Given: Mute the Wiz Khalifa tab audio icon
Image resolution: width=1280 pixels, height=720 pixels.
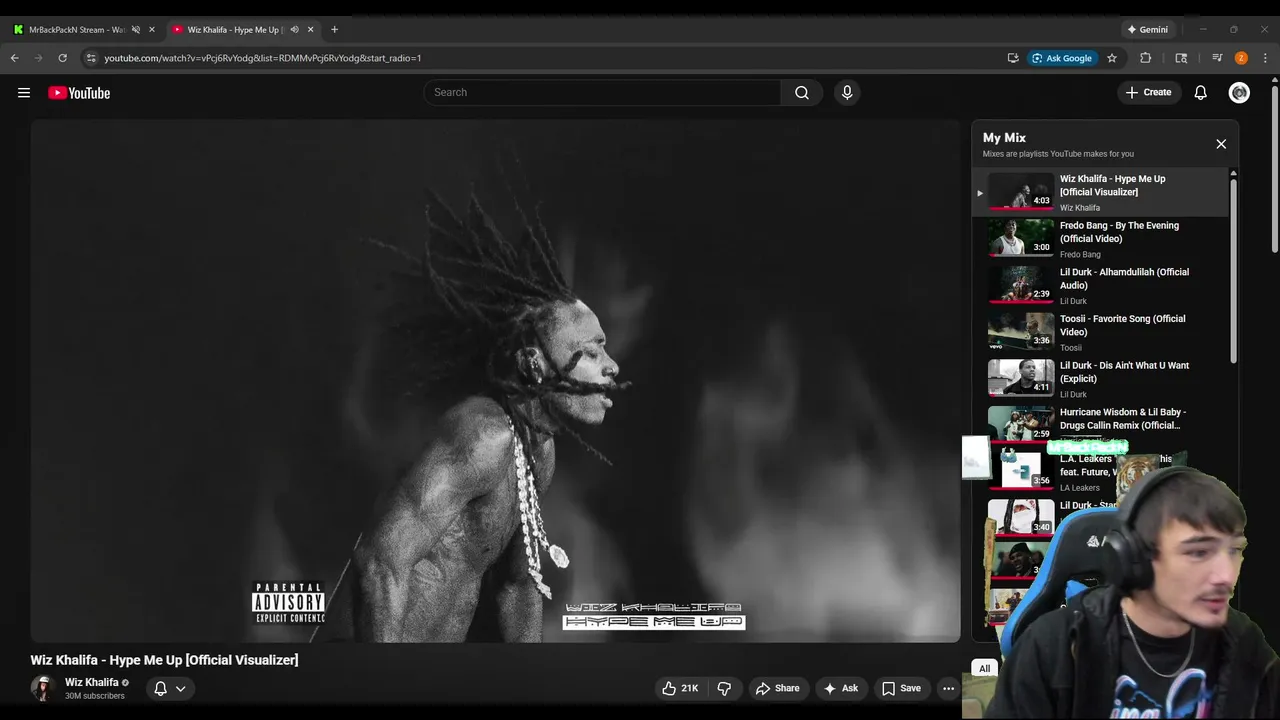Looking at the screenshot, I should tap(294, 29).
